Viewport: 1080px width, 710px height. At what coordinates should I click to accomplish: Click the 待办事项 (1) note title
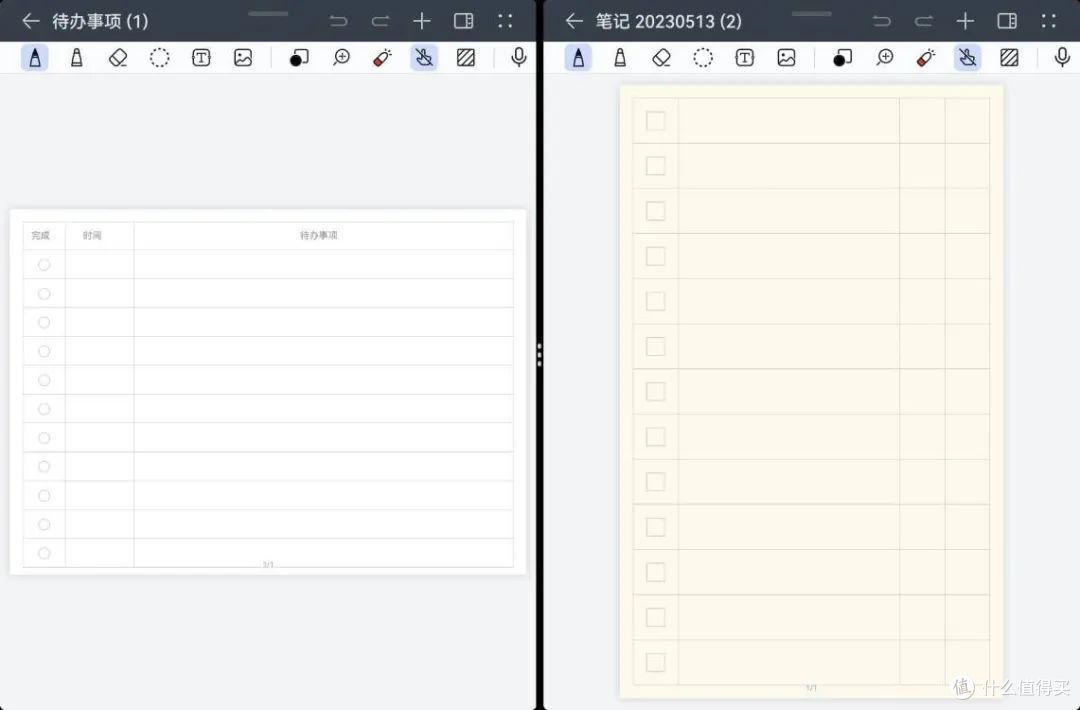pyautogui.click(x=100, y=21)
